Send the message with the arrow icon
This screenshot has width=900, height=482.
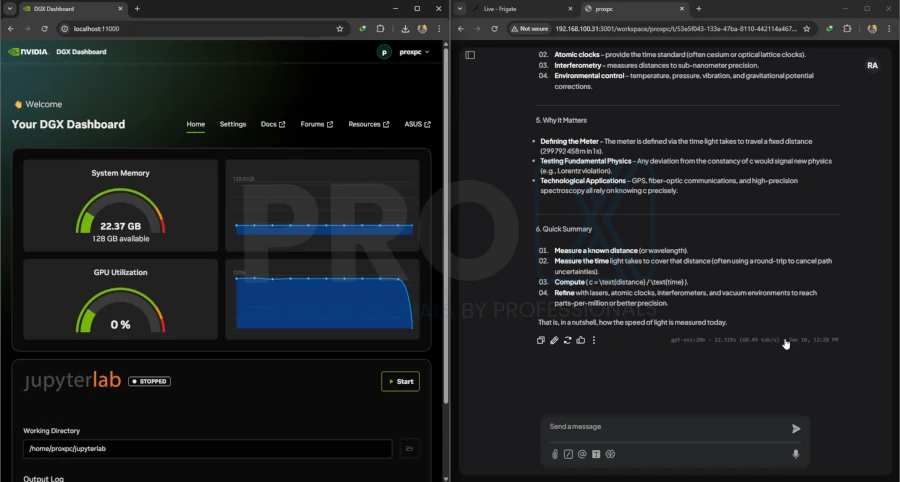796,428
